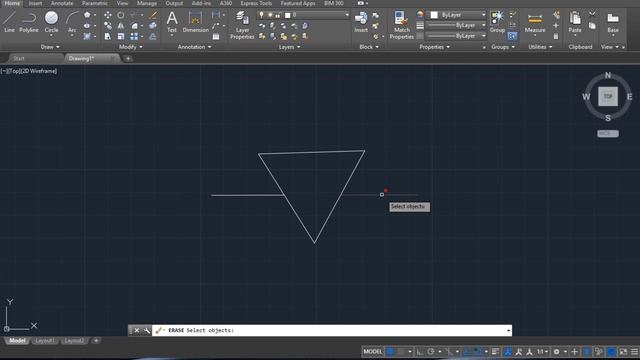Select the Dimension tool
Screen dimensions: 640x360
point(196,22)
